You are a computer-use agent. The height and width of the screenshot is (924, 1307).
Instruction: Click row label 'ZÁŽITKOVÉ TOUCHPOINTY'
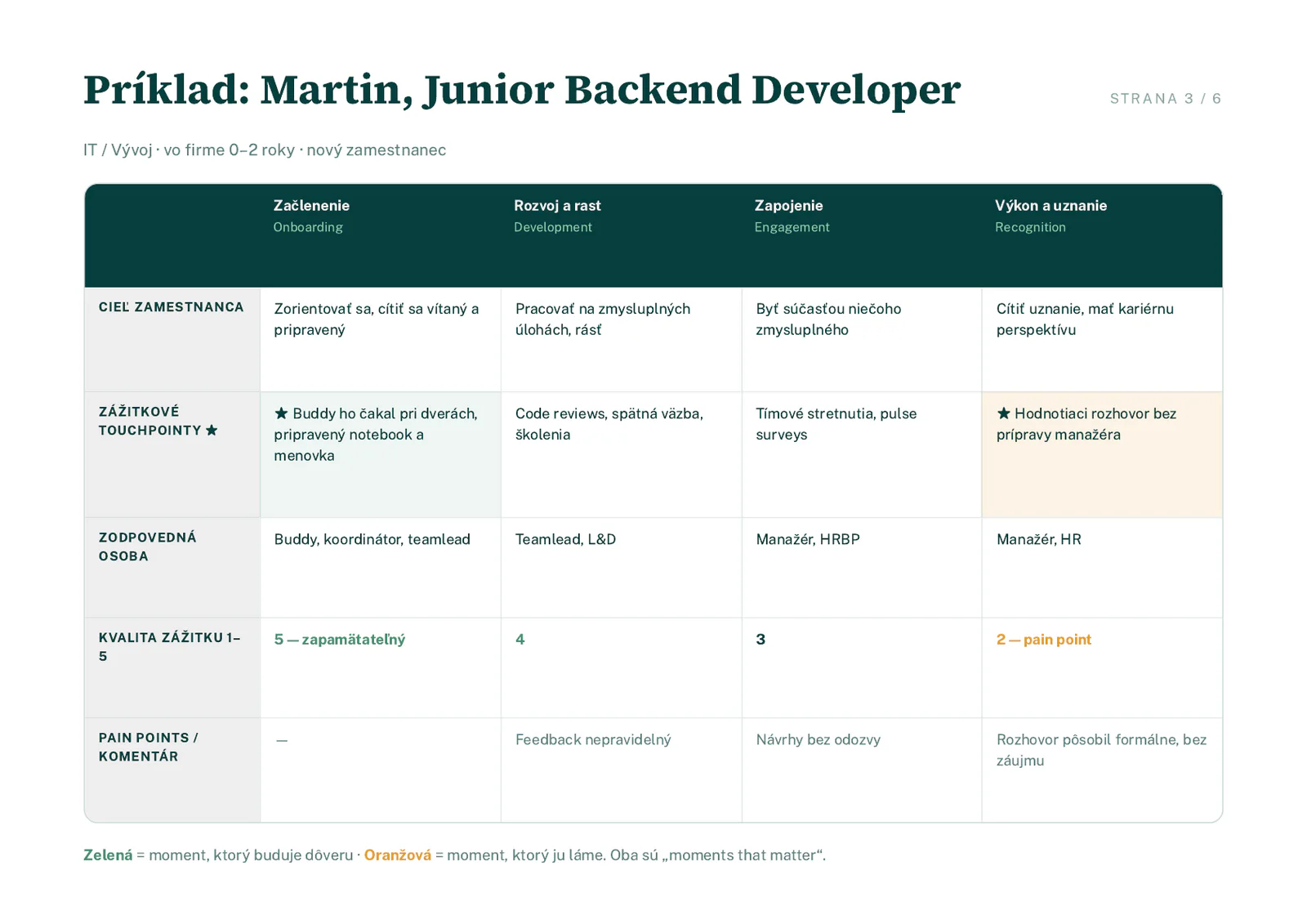click(150, 422)
